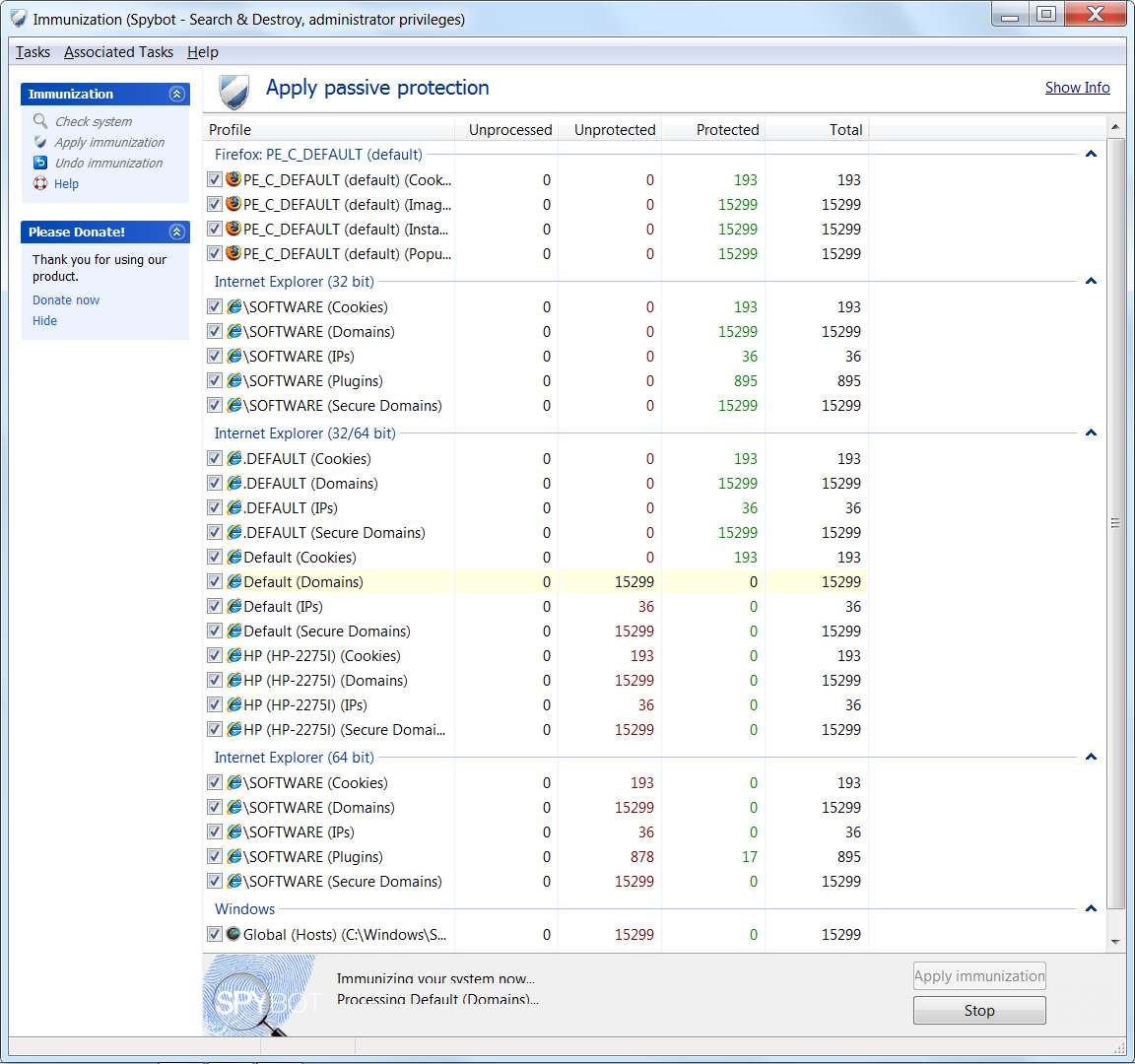Click IE icon of .DEFAULT (Secure Domains) row
Viewport: 1135px width, 1064px height.
tap(234, 532)
